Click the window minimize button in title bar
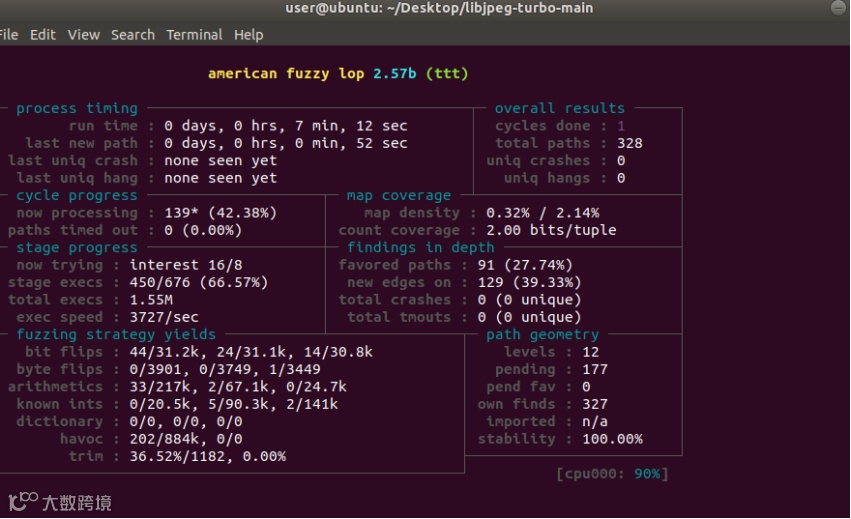Viewport: 851px width, 519px height. 839,8
